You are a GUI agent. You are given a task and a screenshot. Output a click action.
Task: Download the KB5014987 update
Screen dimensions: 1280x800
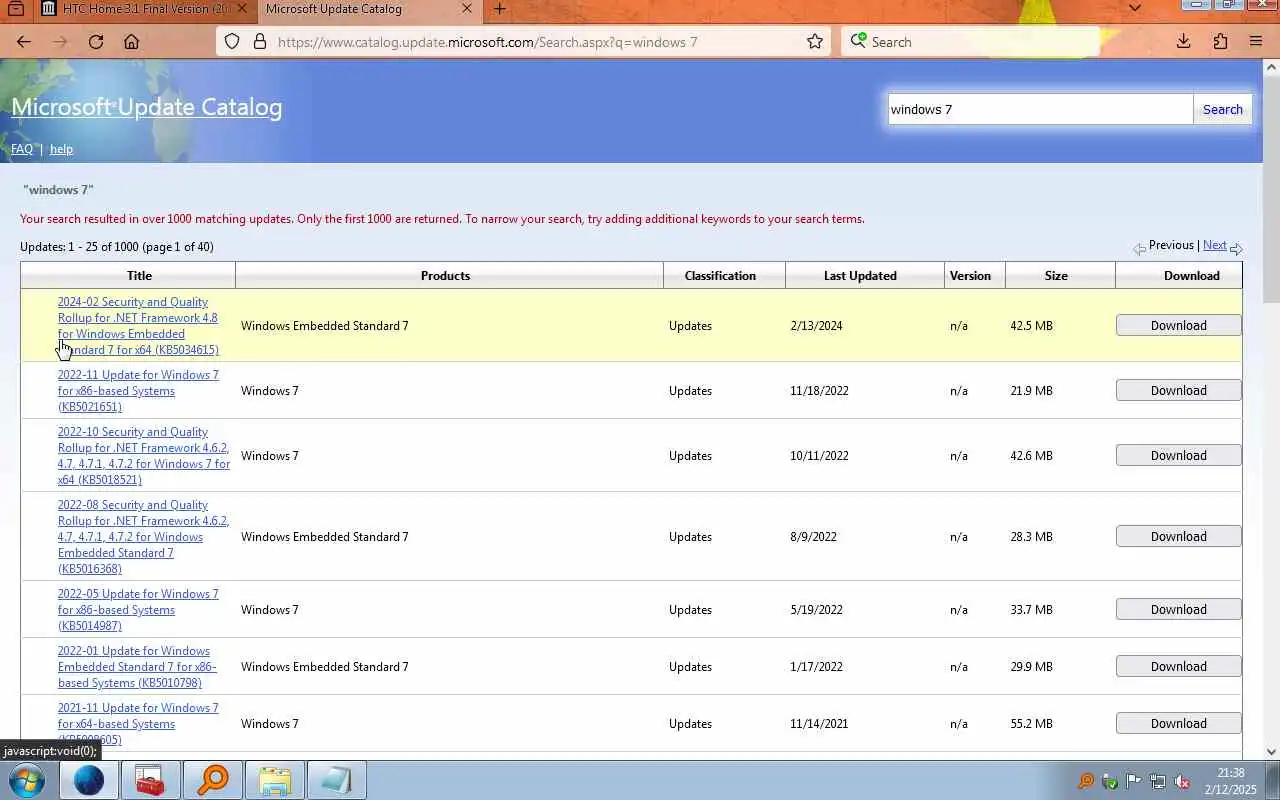coord(1179,609)
